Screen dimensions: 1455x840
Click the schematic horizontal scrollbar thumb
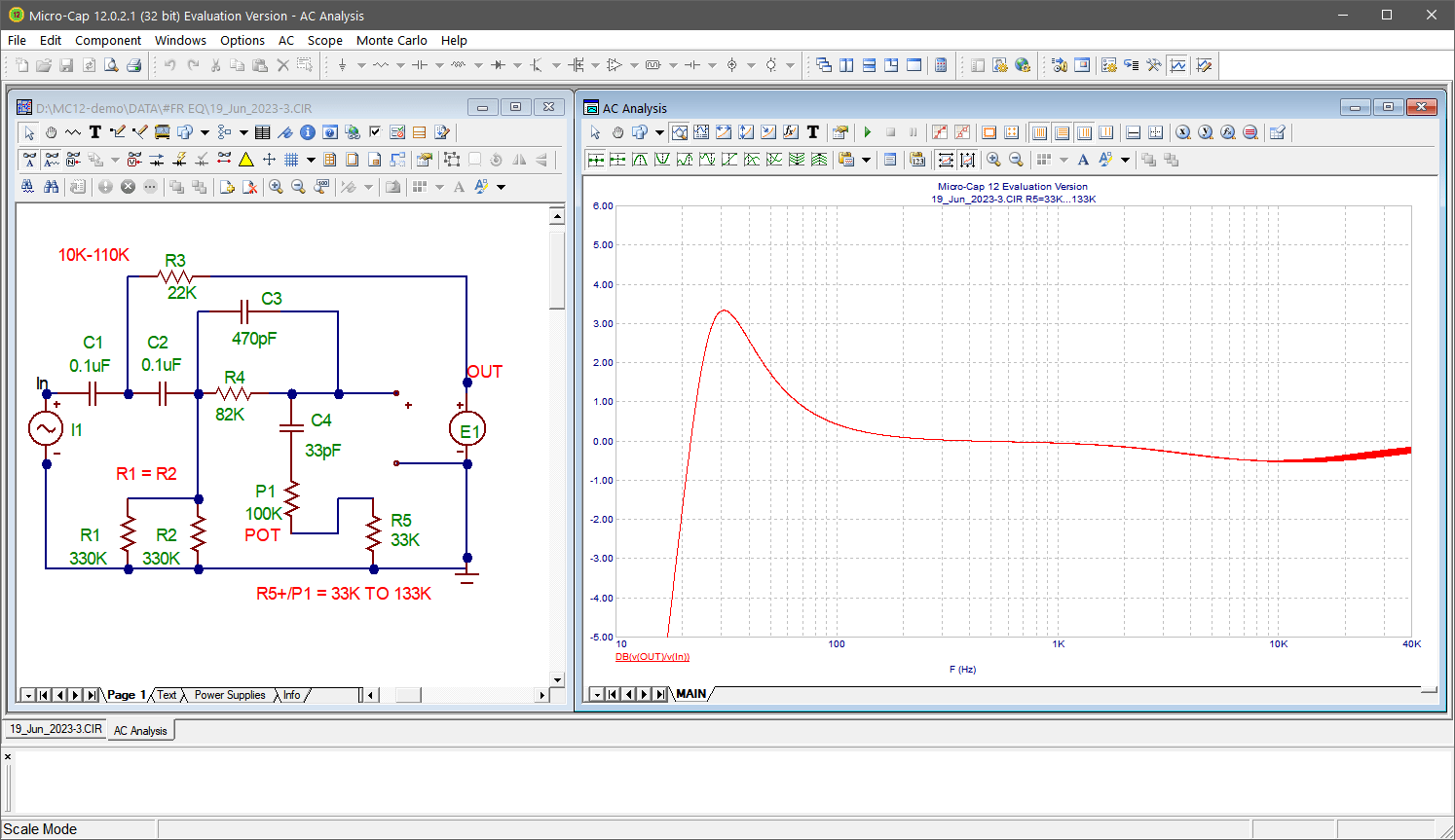408,695
